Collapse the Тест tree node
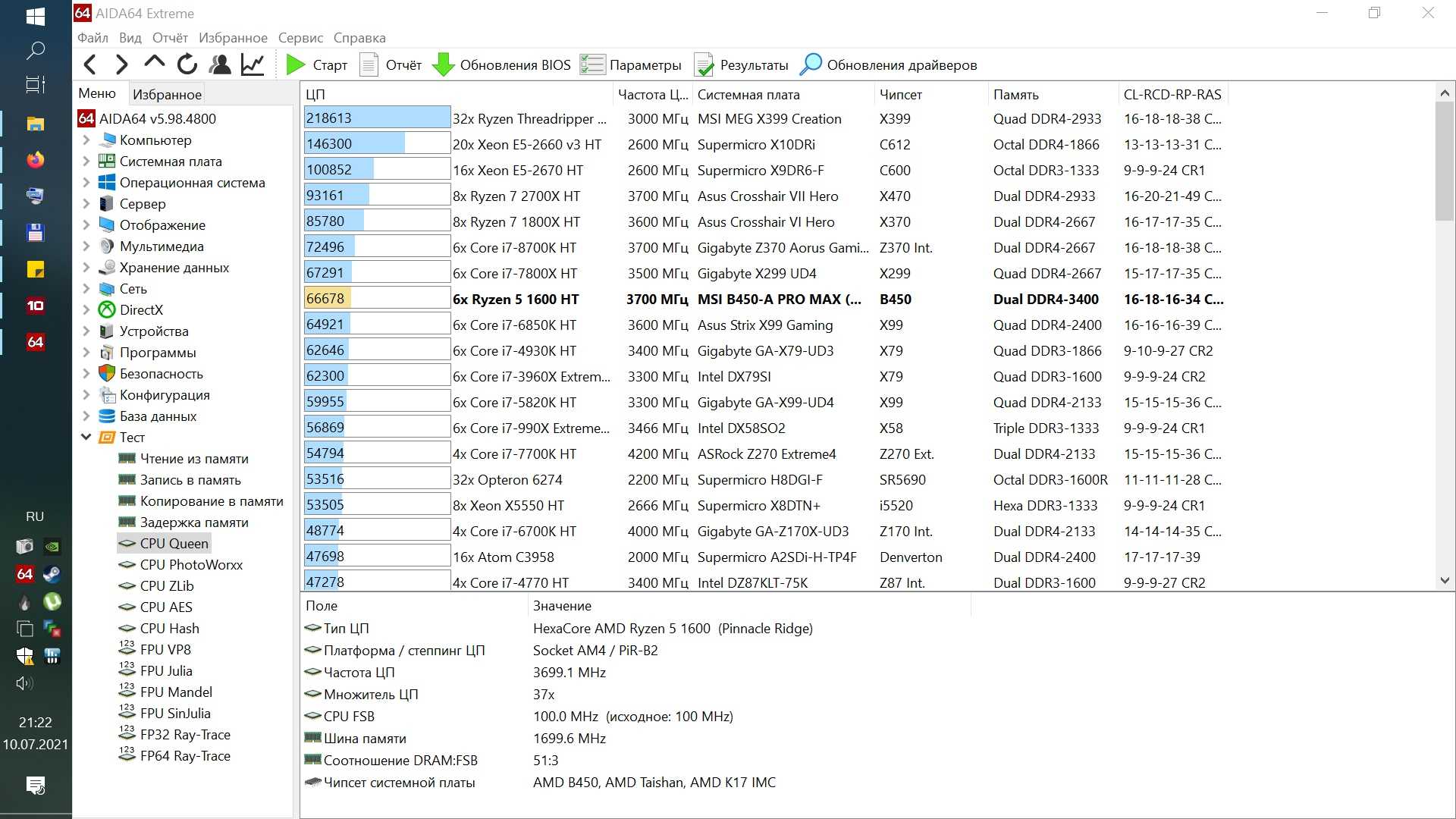 pos(86,438)
